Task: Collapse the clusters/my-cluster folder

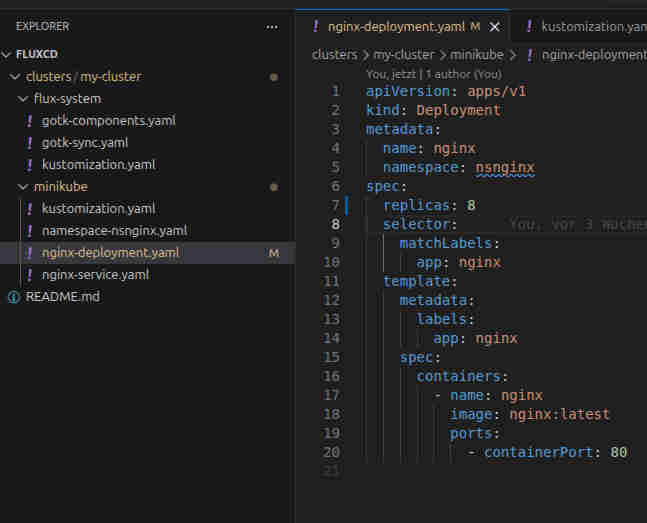Action: (15, 77)
